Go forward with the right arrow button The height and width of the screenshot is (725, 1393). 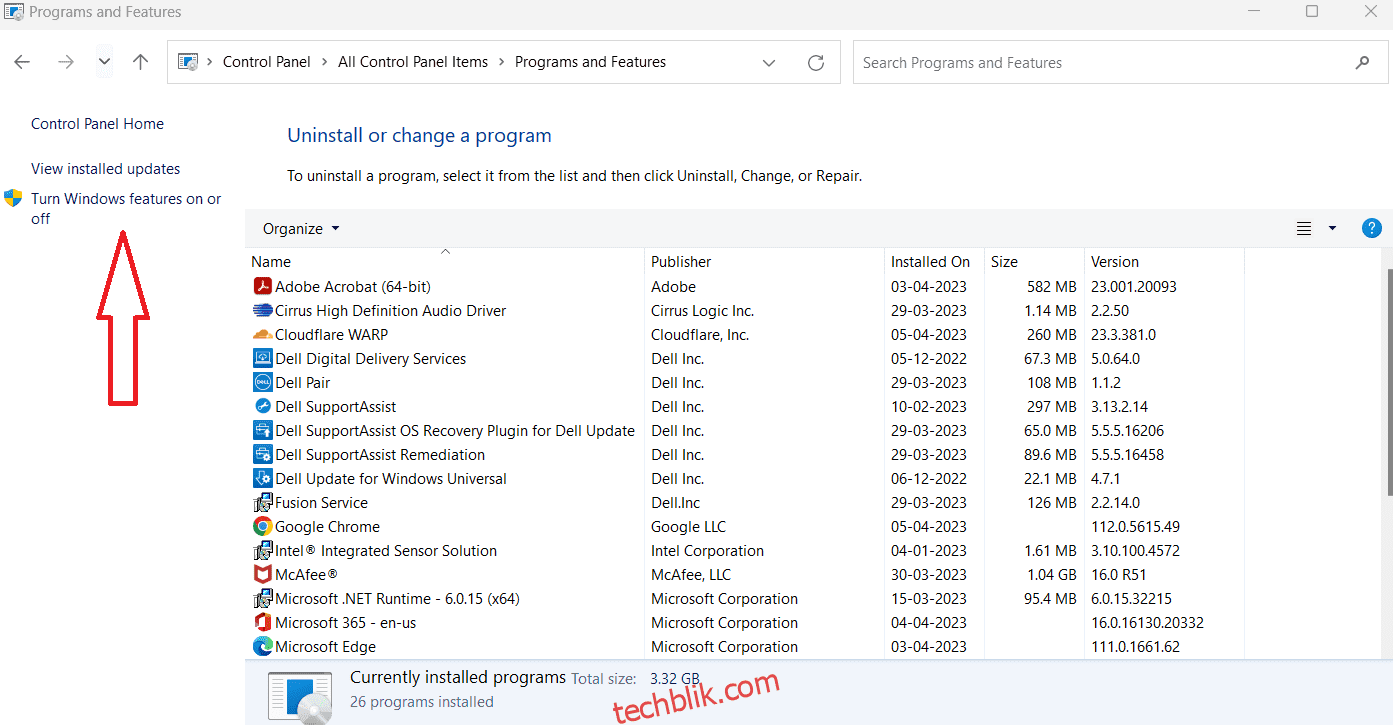coord(66,62)
